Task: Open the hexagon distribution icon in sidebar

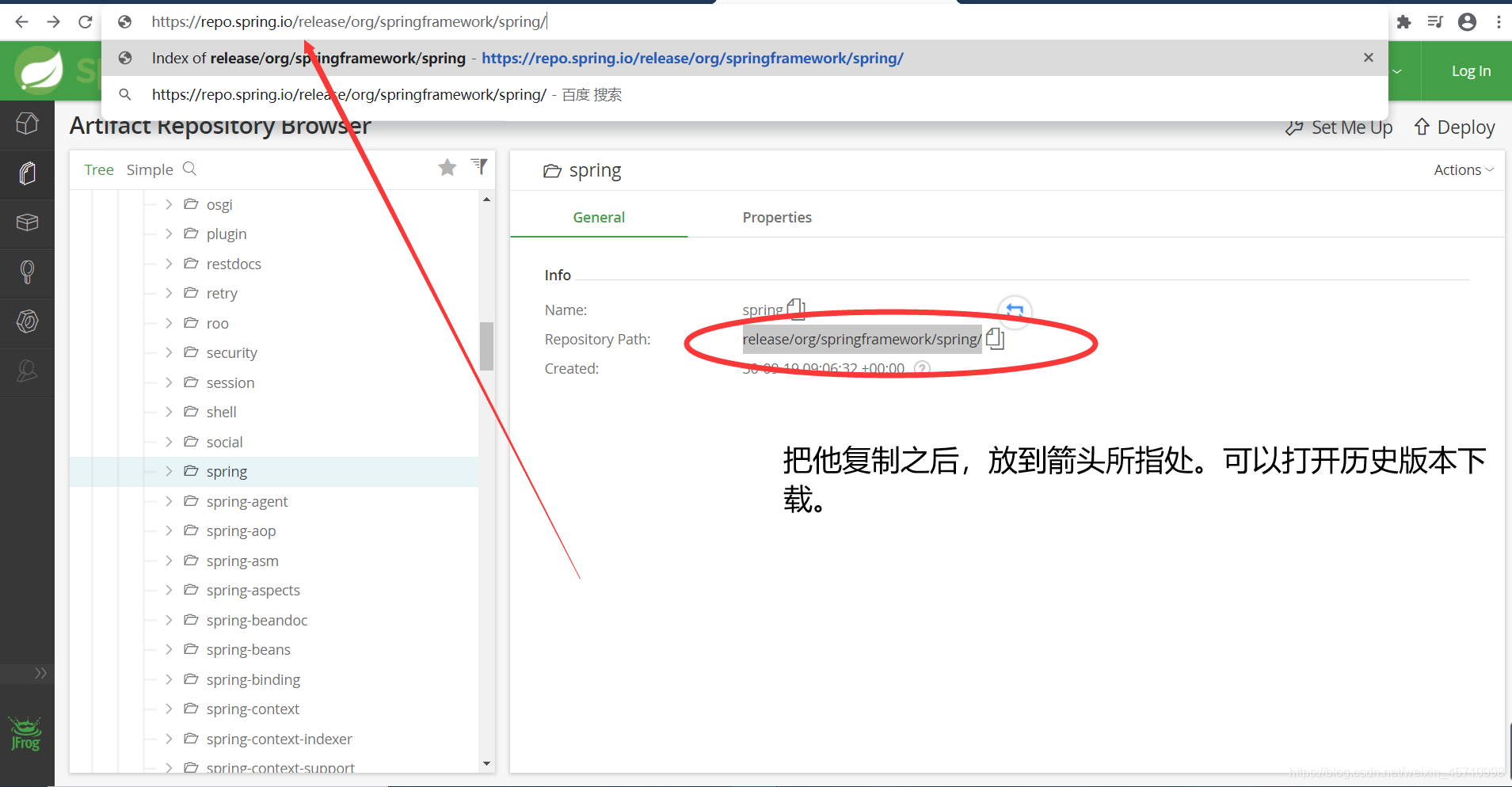Action: (27, 321)
